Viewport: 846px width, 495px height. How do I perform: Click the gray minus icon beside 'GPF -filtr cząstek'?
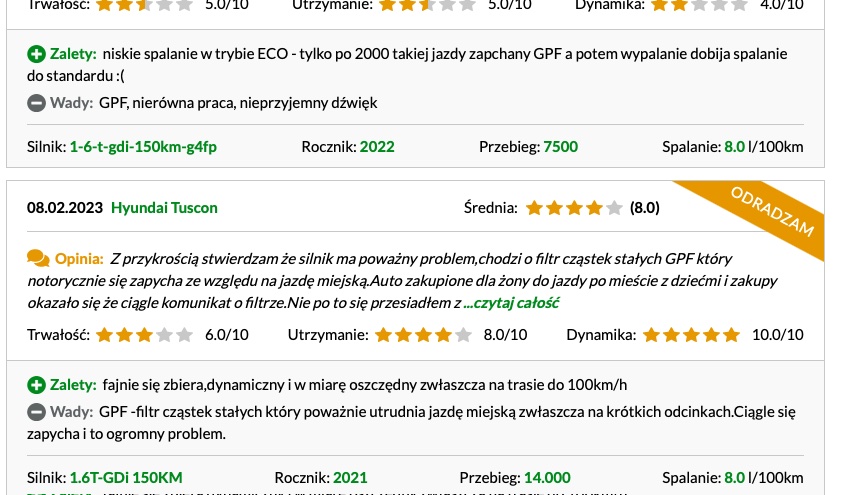[x=36, y=412]
